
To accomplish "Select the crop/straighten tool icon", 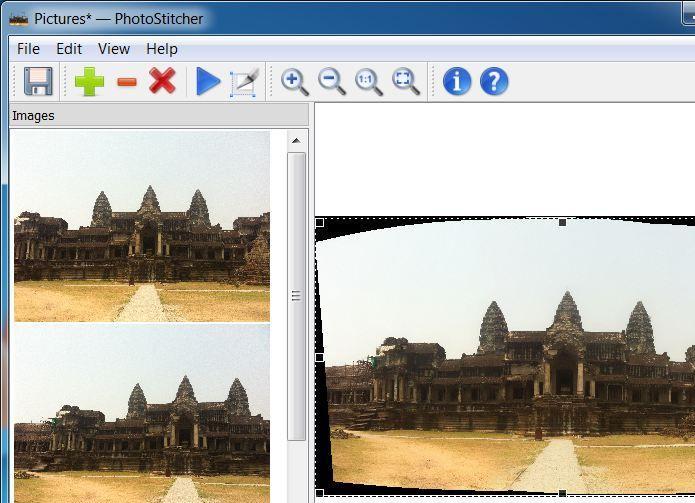I will tap(244, 82).
